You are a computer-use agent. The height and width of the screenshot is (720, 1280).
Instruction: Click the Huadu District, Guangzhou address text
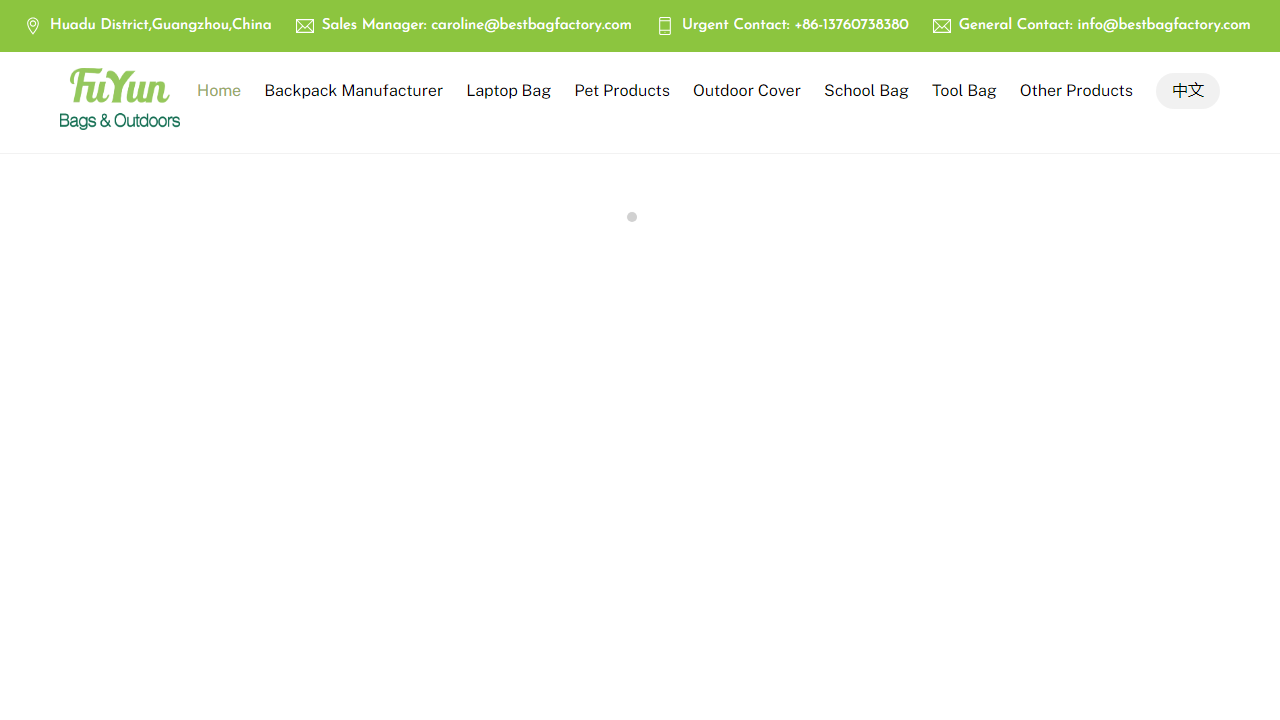[161, 25]
